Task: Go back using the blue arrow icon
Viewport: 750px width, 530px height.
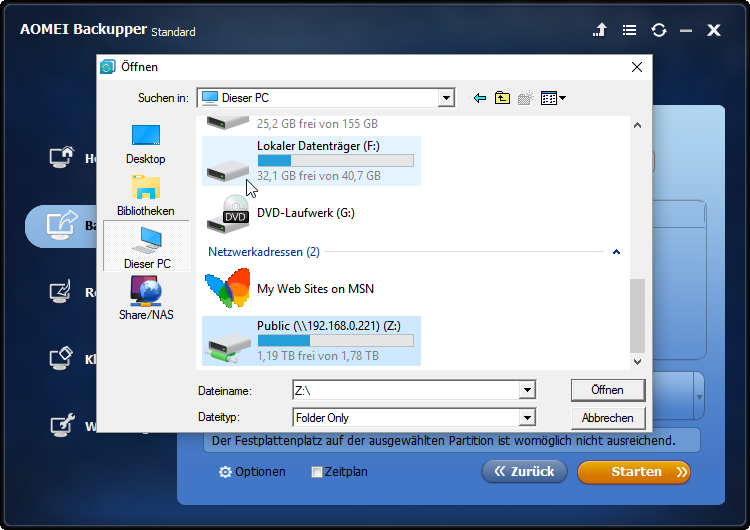Action: (480, 98)
